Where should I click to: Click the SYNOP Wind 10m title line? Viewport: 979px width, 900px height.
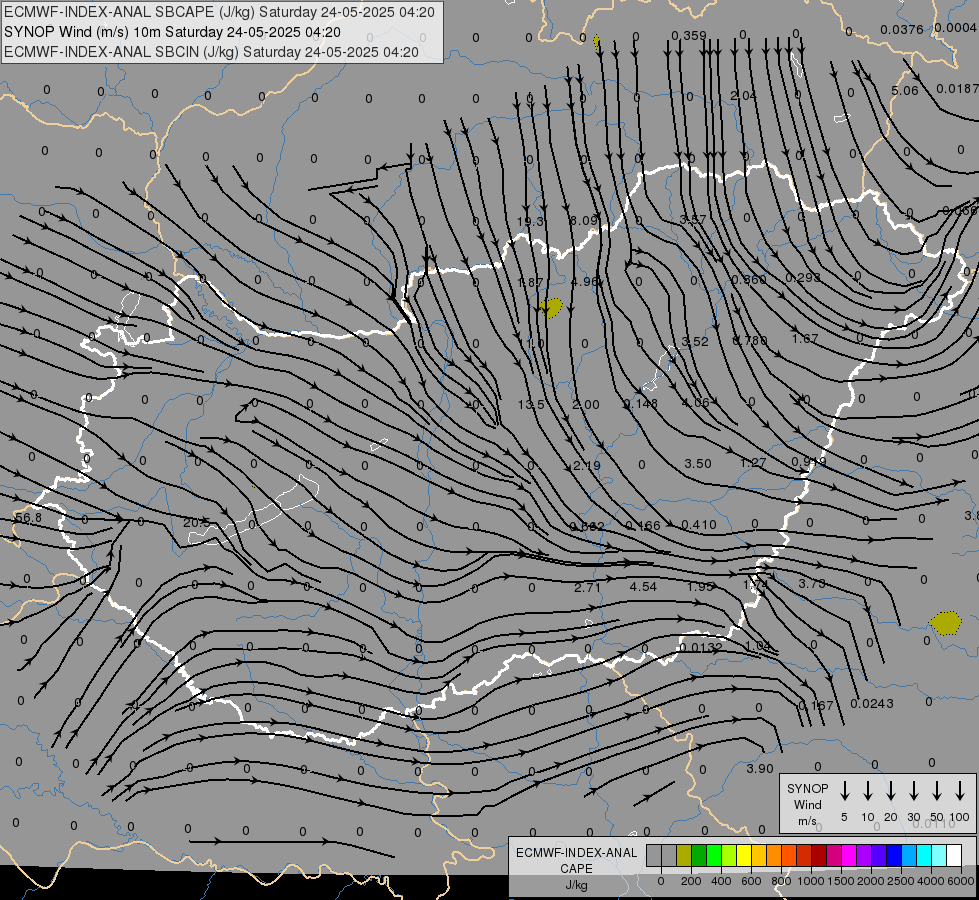pos(172,32)
